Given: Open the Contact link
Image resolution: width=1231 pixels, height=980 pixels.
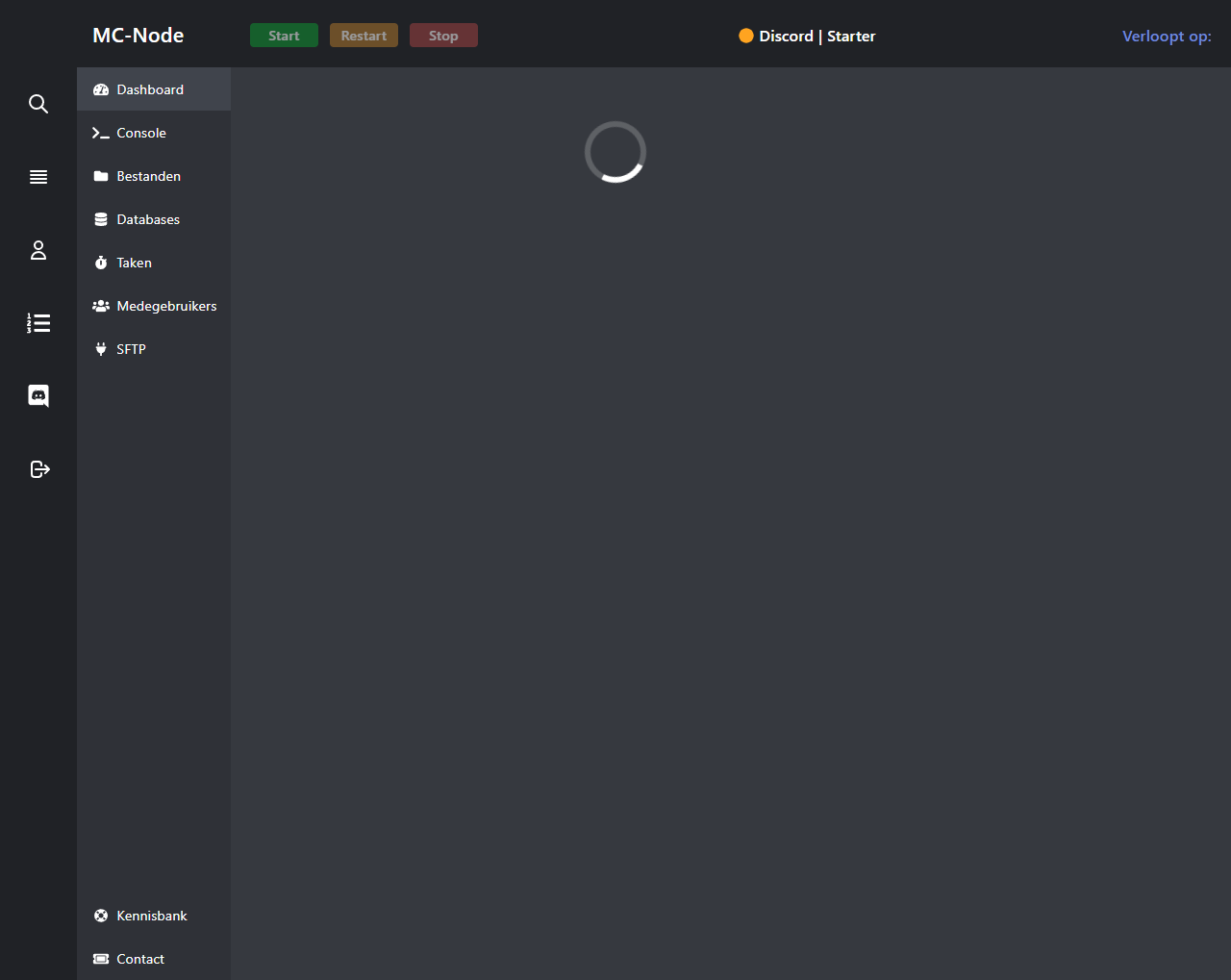Looking at the screenshot, I should pyautogui.click(x=140, y=959).
